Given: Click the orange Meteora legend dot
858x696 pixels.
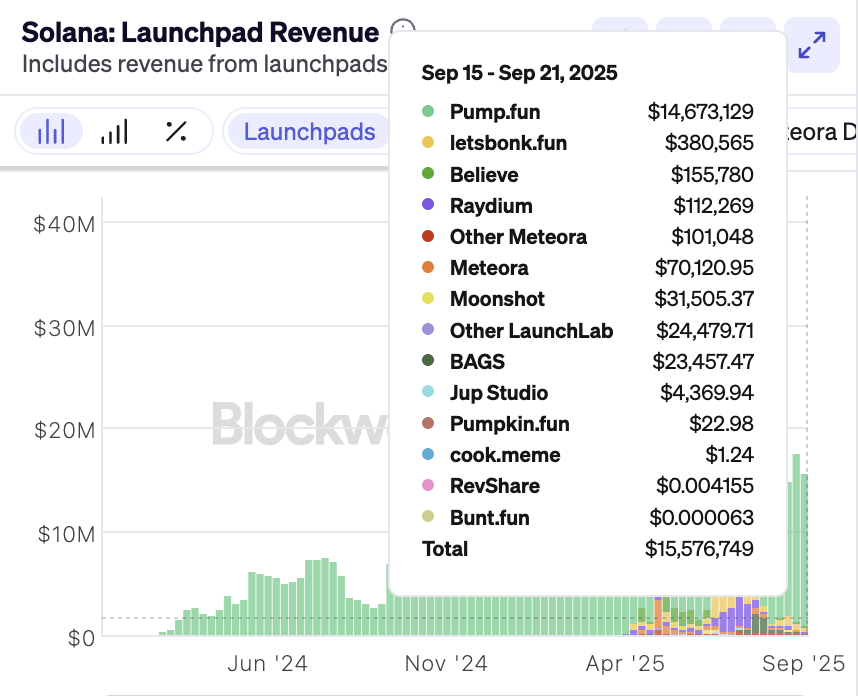Looking at the screenshot, I should [x=428, y=268].
